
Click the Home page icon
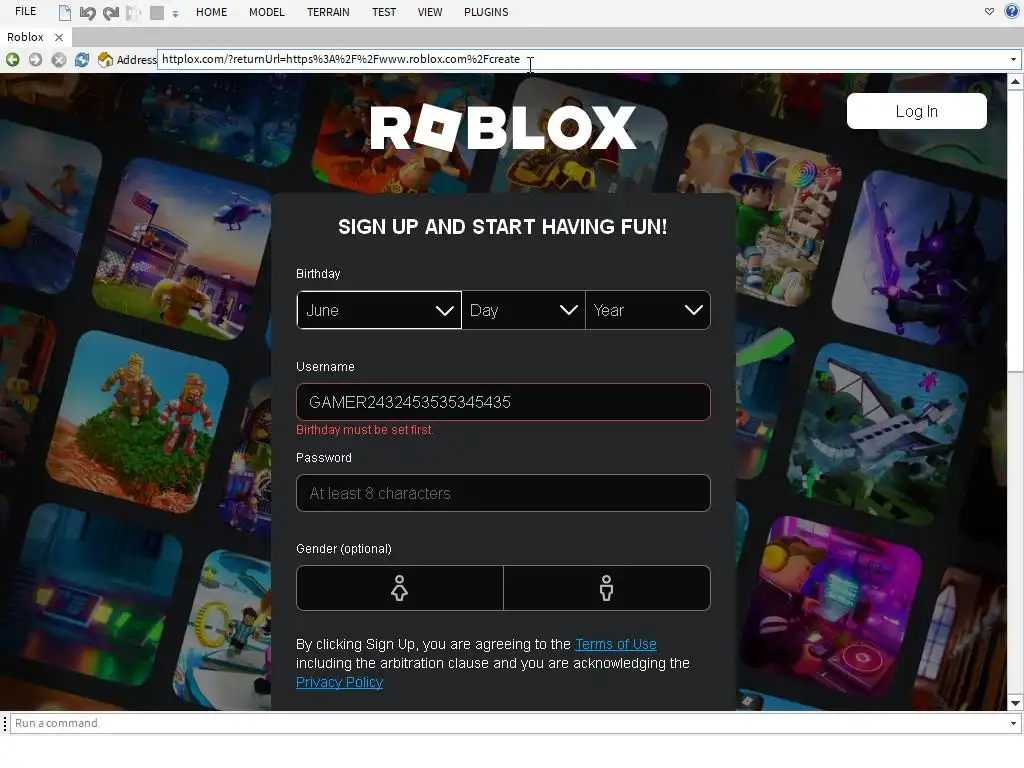click(105, 60)
